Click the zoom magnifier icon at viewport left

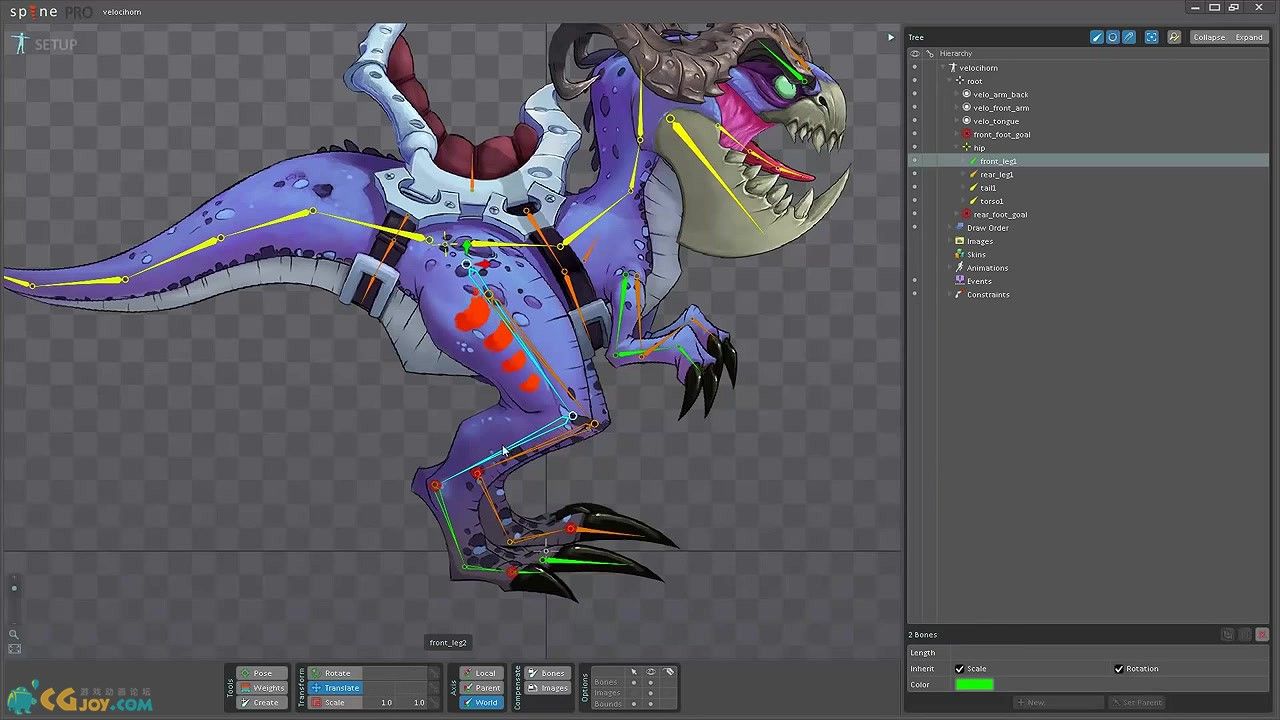coord(14,634)
